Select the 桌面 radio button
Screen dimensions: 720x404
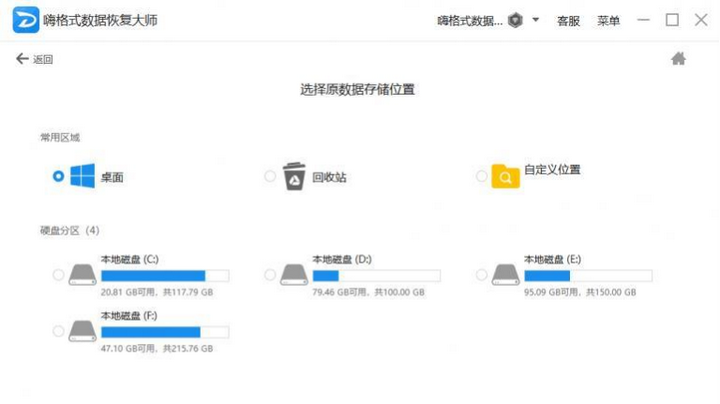click(x=58, y=176)
